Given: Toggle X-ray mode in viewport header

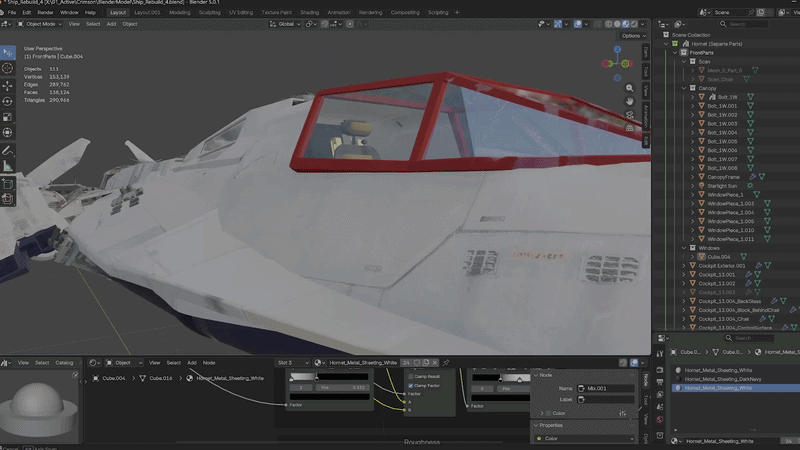Looking at the screenshot, I should click(x=597, y=24).
